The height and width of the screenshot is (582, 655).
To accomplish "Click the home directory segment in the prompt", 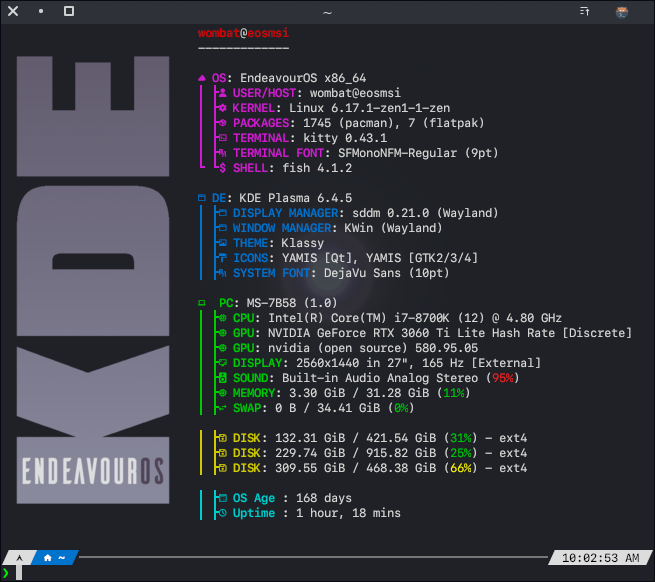I will (54, 556).
